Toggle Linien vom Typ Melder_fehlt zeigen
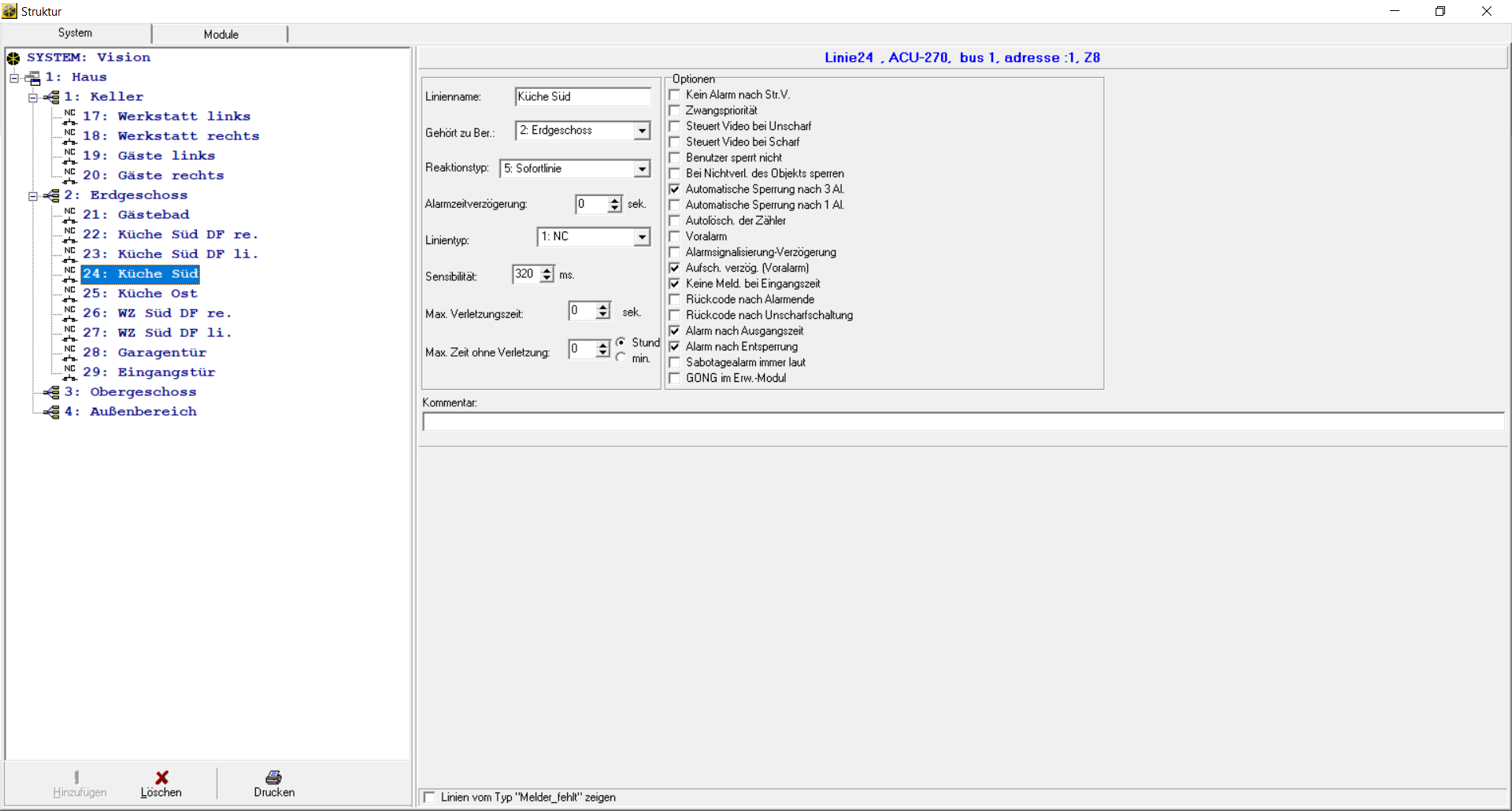This screenshot has width=1512, height=811. click(x=430, y=798)
